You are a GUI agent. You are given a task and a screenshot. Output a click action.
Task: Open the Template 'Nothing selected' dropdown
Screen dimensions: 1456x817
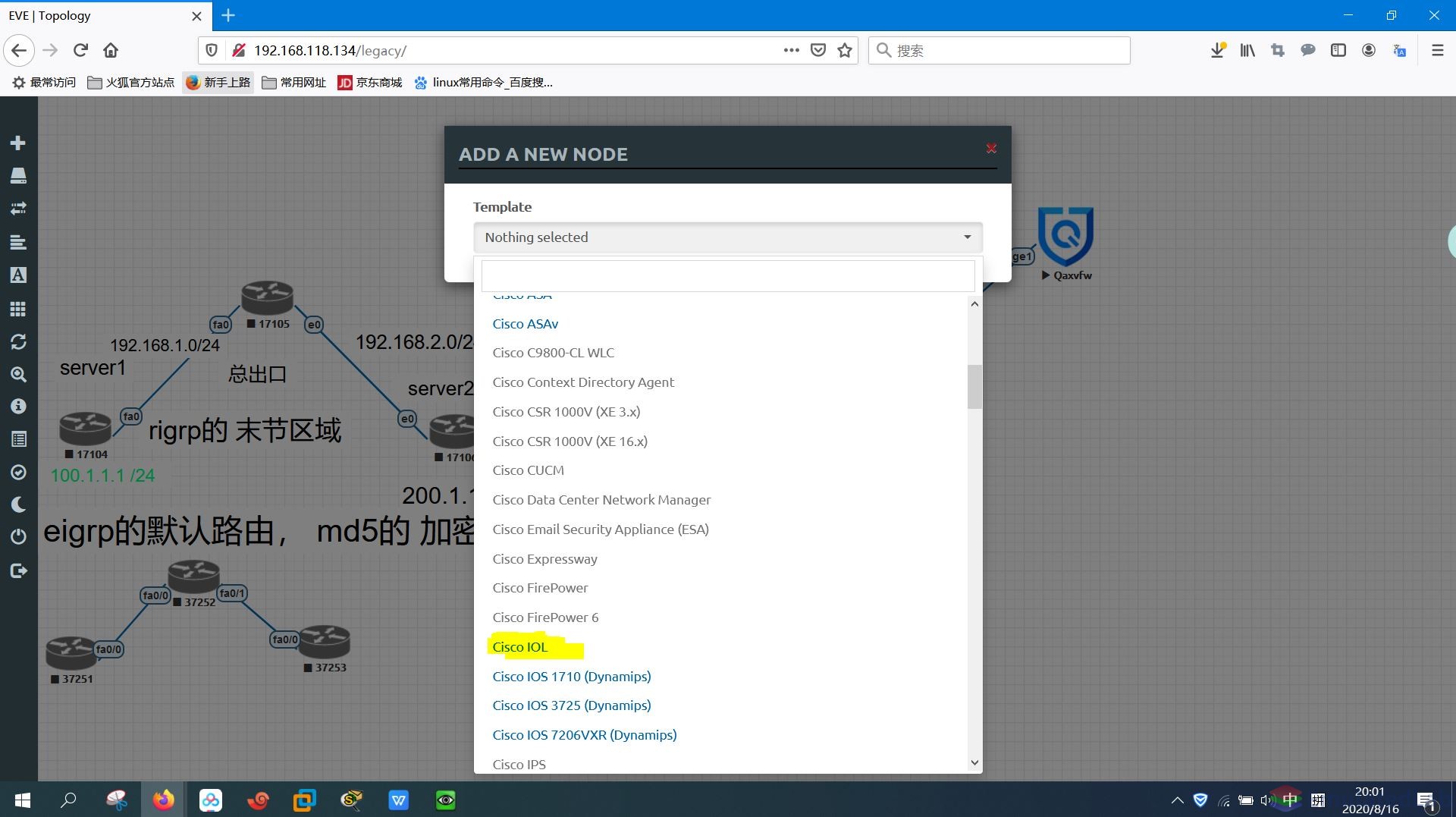coord(728,237)
